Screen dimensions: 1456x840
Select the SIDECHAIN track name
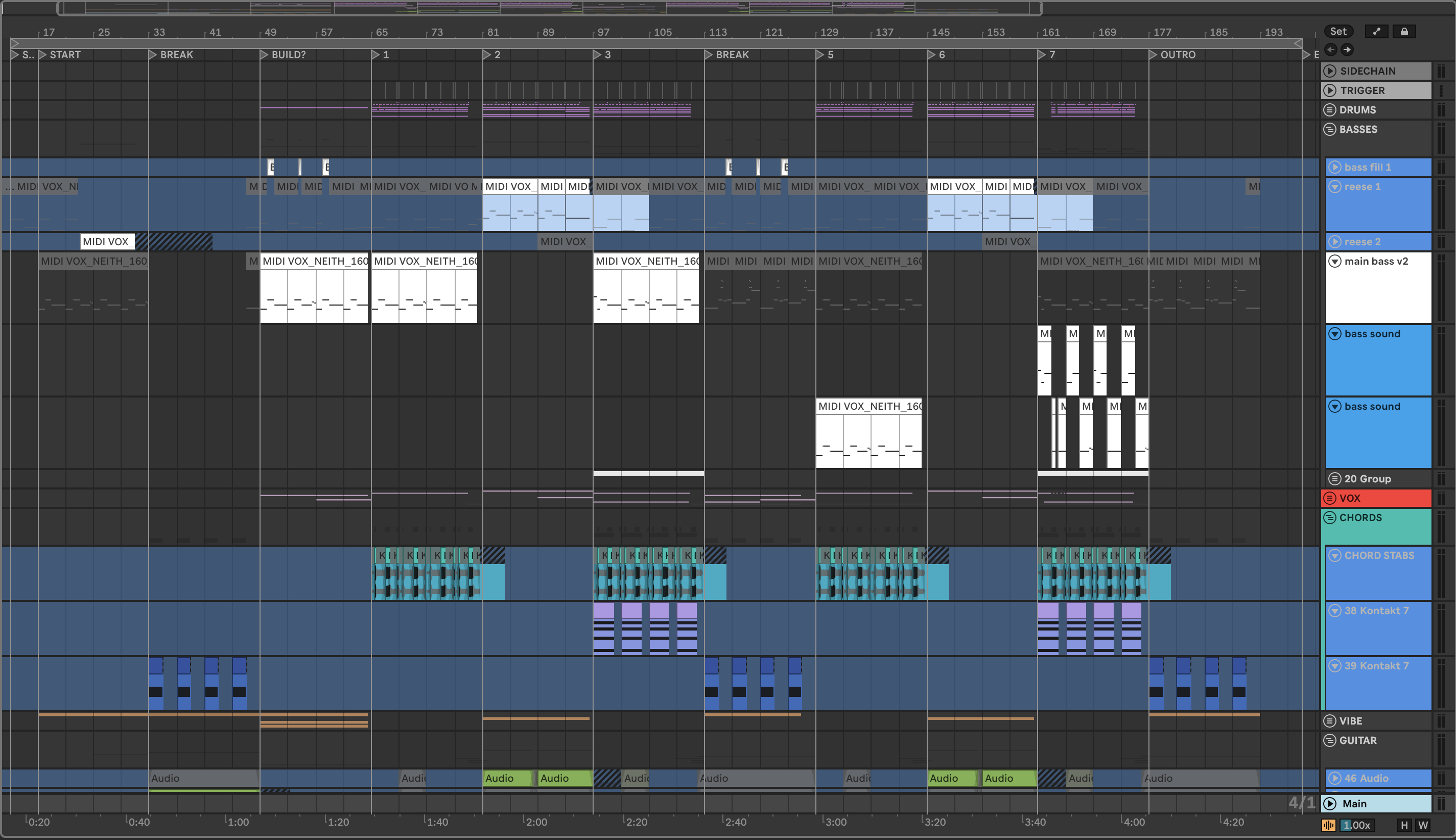1367,71
